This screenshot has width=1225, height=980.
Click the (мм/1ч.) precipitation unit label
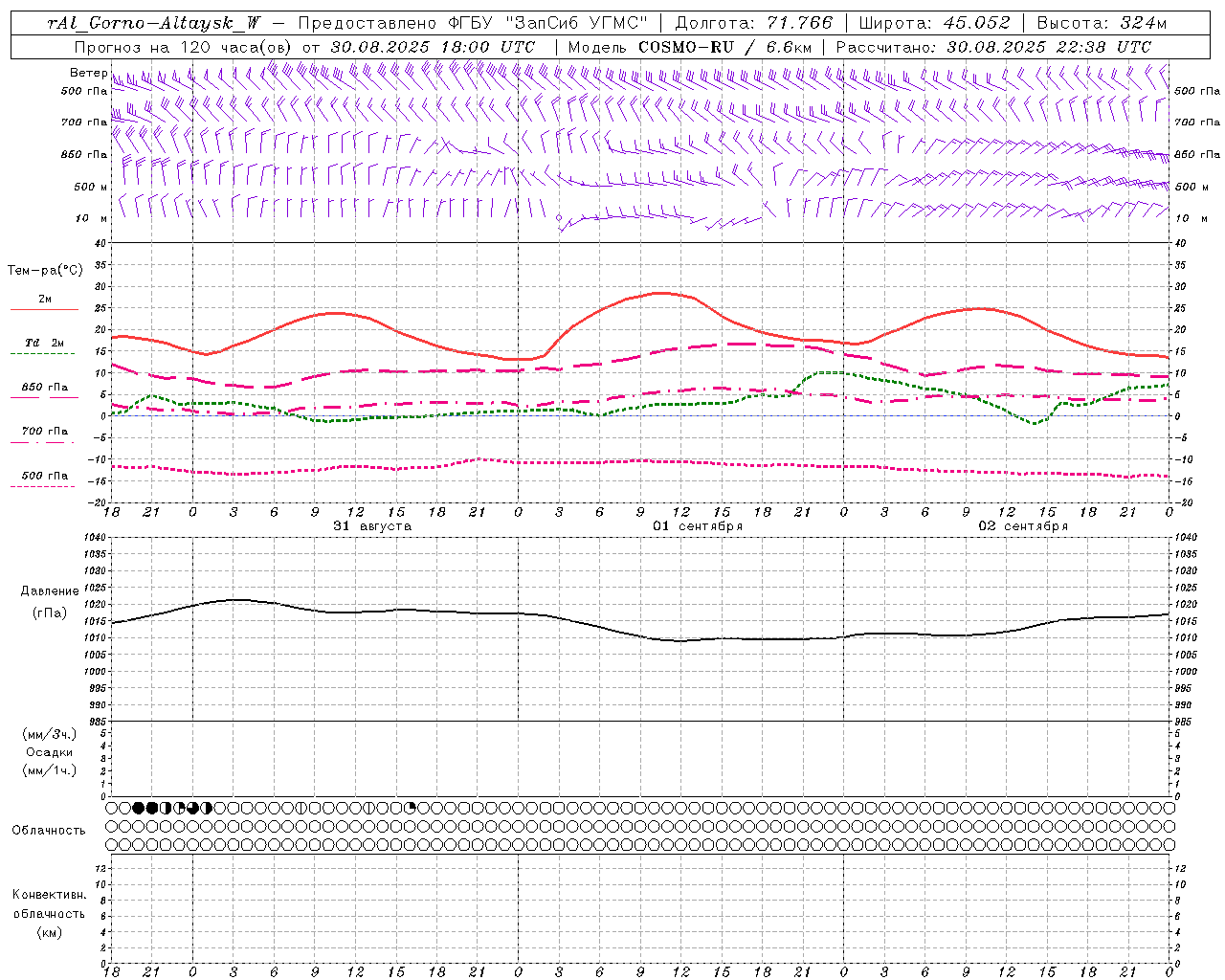click(50, 770)
